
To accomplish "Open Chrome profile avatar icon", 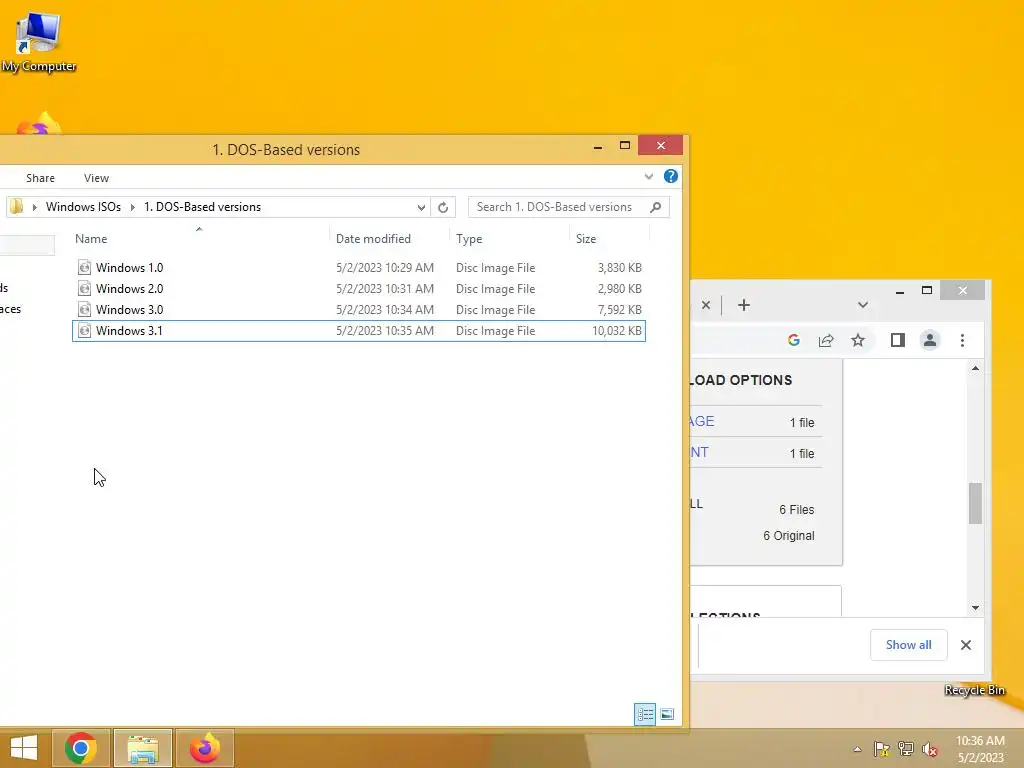I will coord(929,340).
